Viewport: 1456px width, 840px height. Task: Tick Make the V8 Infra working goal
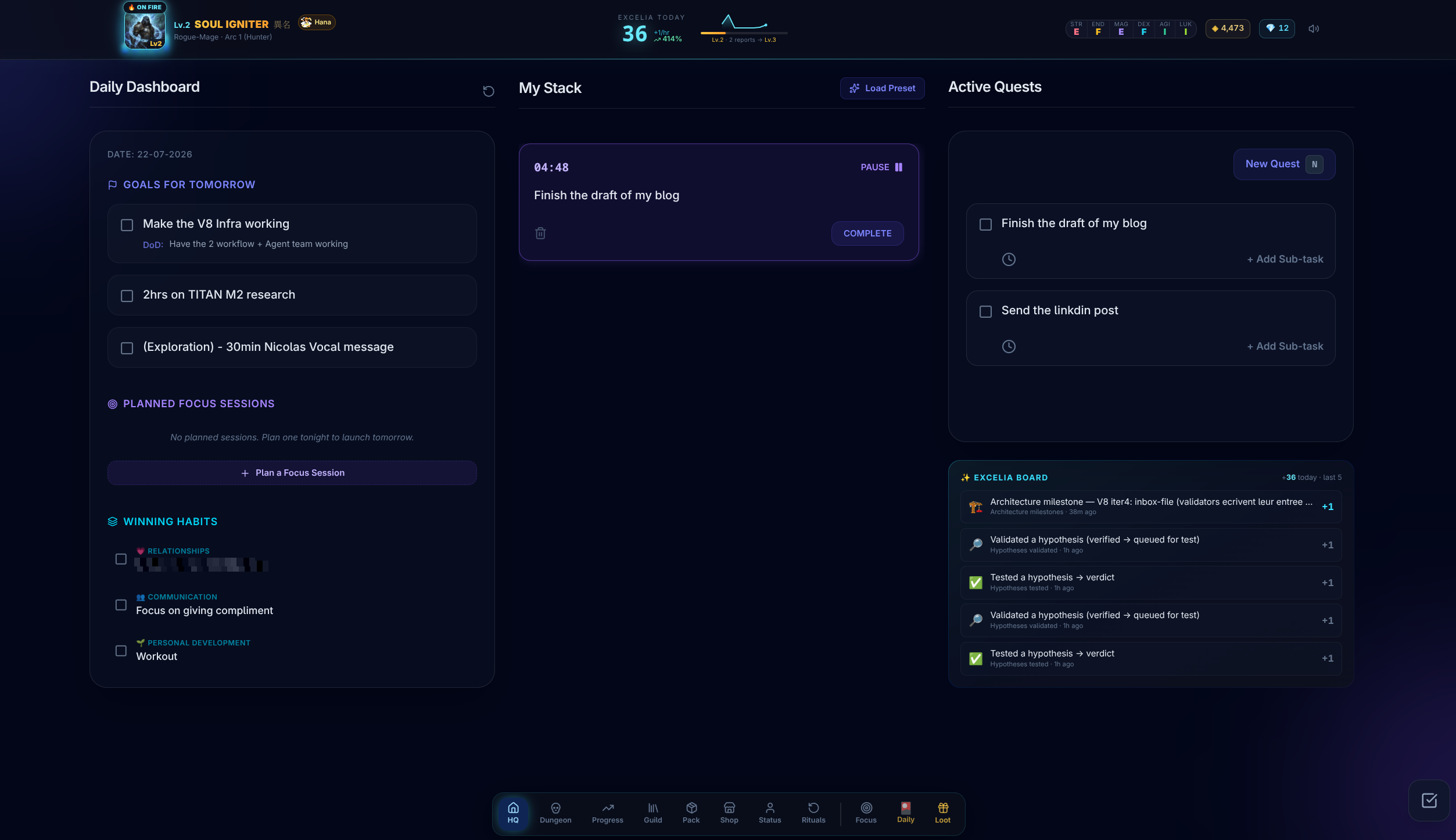[127, 225]
